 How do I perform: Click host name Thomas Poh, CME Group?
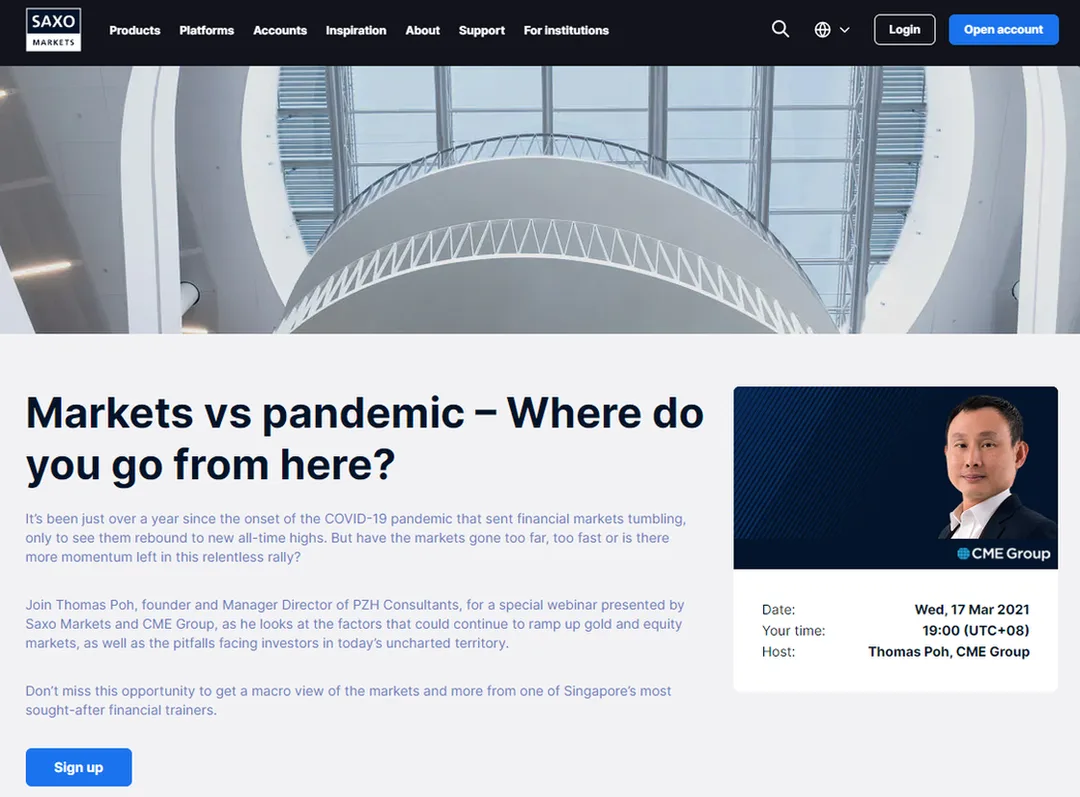pos(948,652)
